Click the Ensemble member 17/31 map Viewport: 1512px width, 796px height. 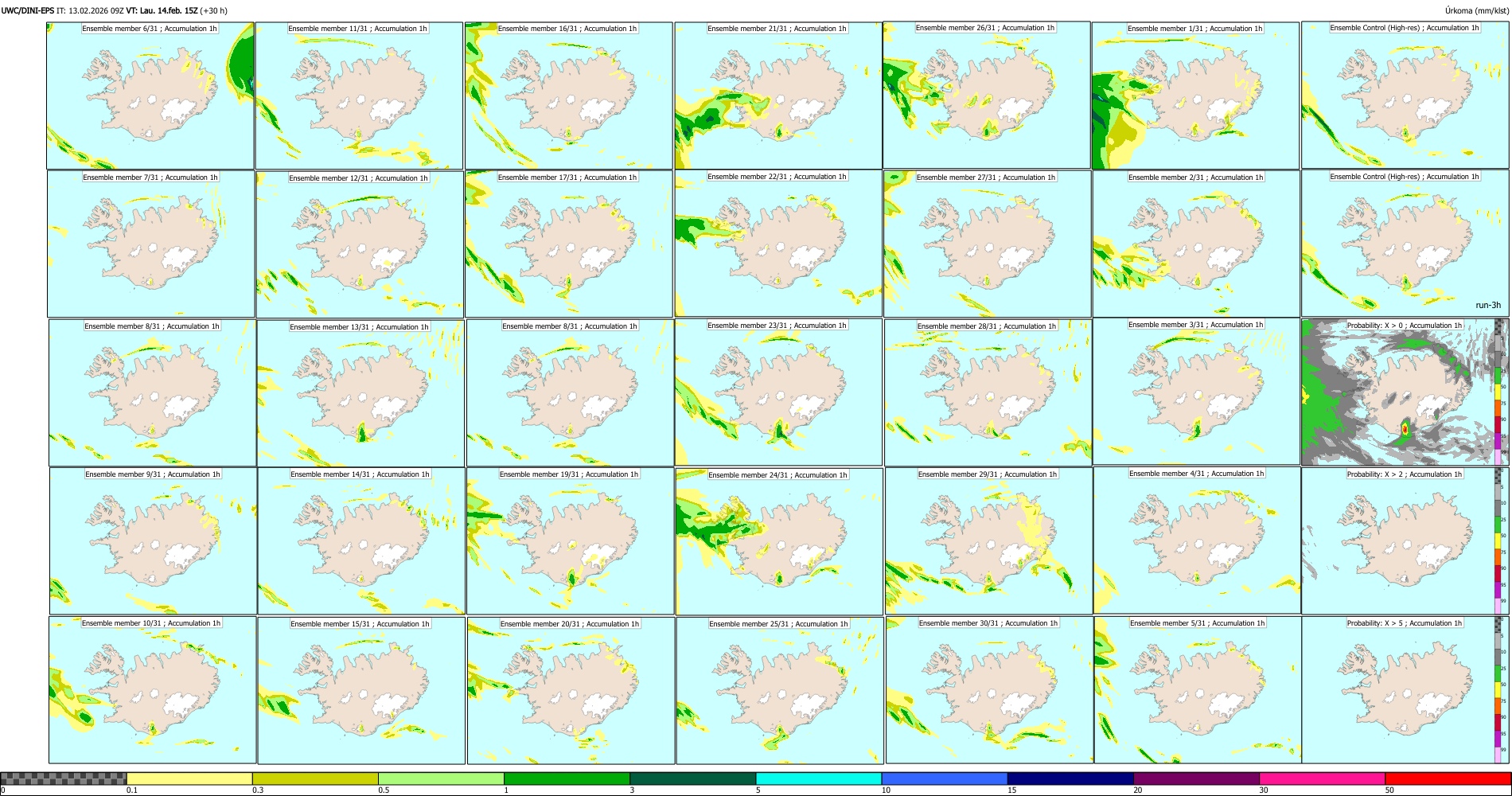click(x=569, y=244)
